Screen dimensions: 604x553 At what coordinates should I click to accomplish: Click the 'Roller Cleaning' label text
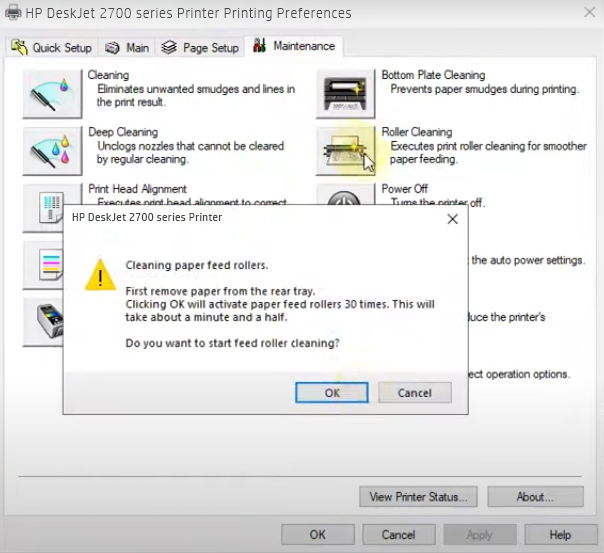coord(417,132)
